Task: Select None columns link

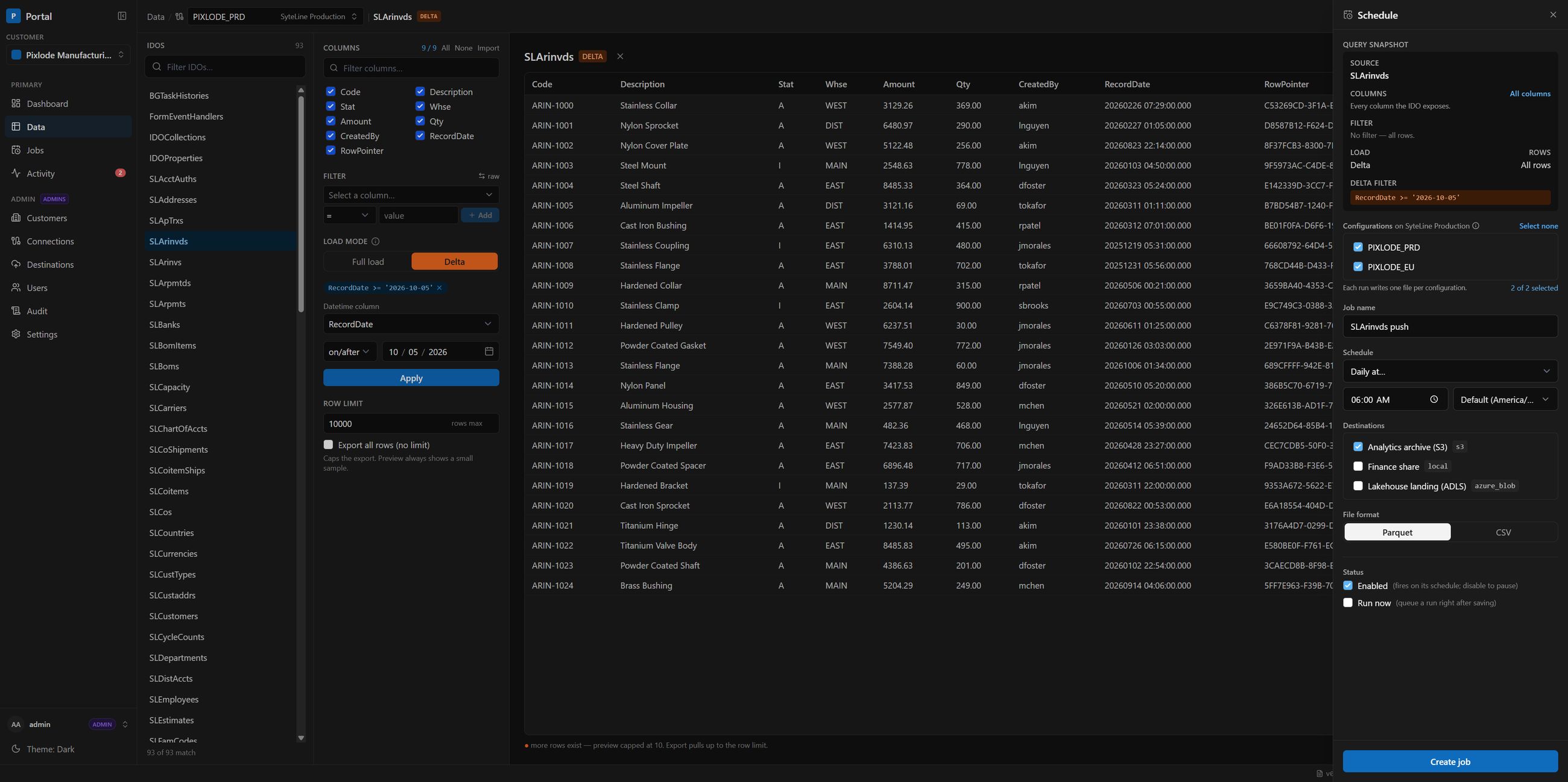Action: (463, 48)
